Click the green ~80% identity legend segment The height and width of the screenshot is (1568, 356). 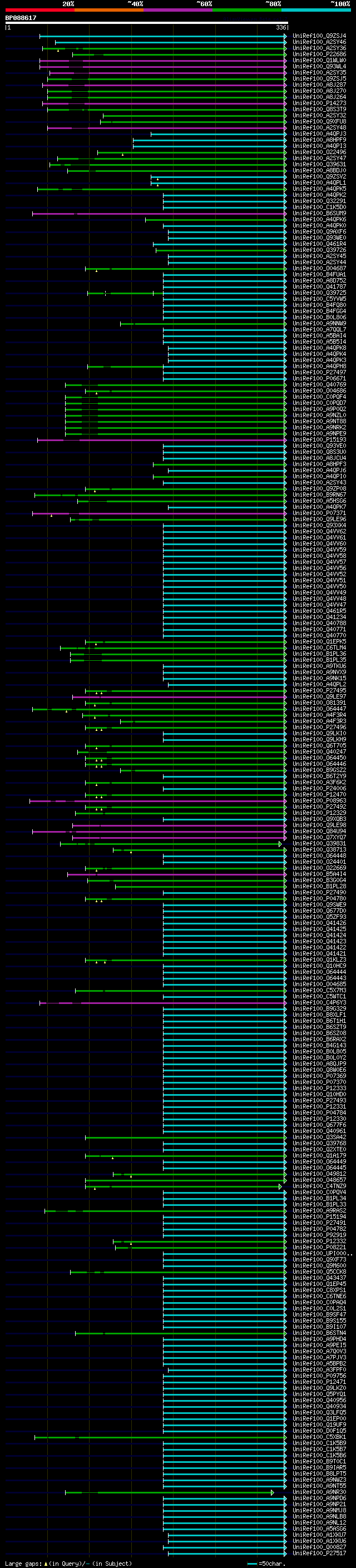(247, 10)
